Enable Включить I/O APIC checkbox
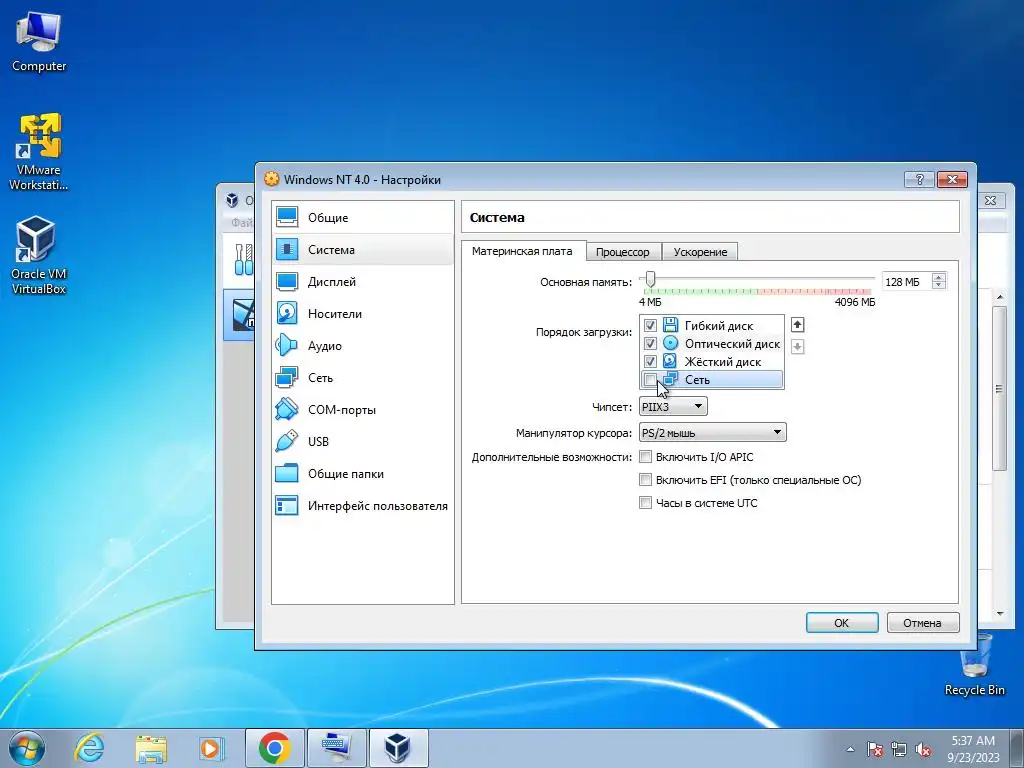1024x768 pixels. [x=645, y=456]
